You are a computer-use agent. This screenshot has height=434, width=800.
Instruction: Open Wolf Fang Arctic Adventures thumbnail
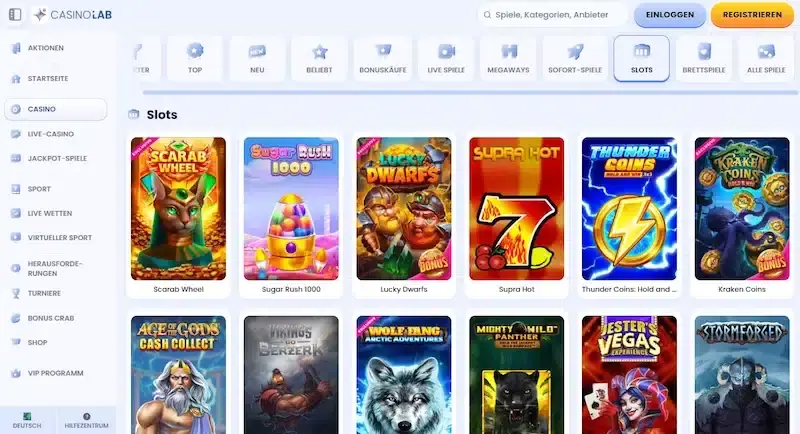[404, 375]
